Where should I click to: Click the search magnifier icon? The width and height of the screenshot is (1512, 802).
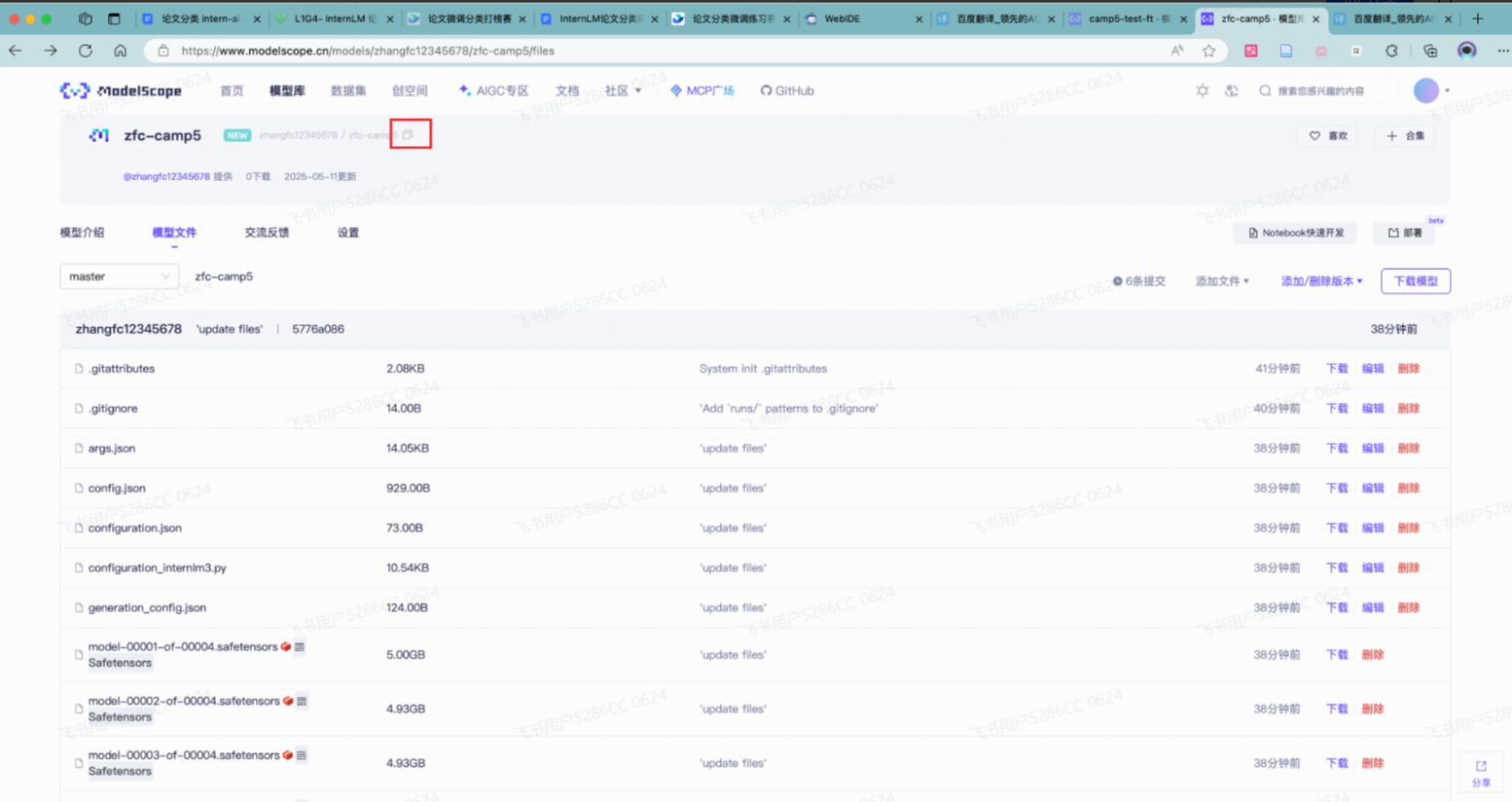1265,91
